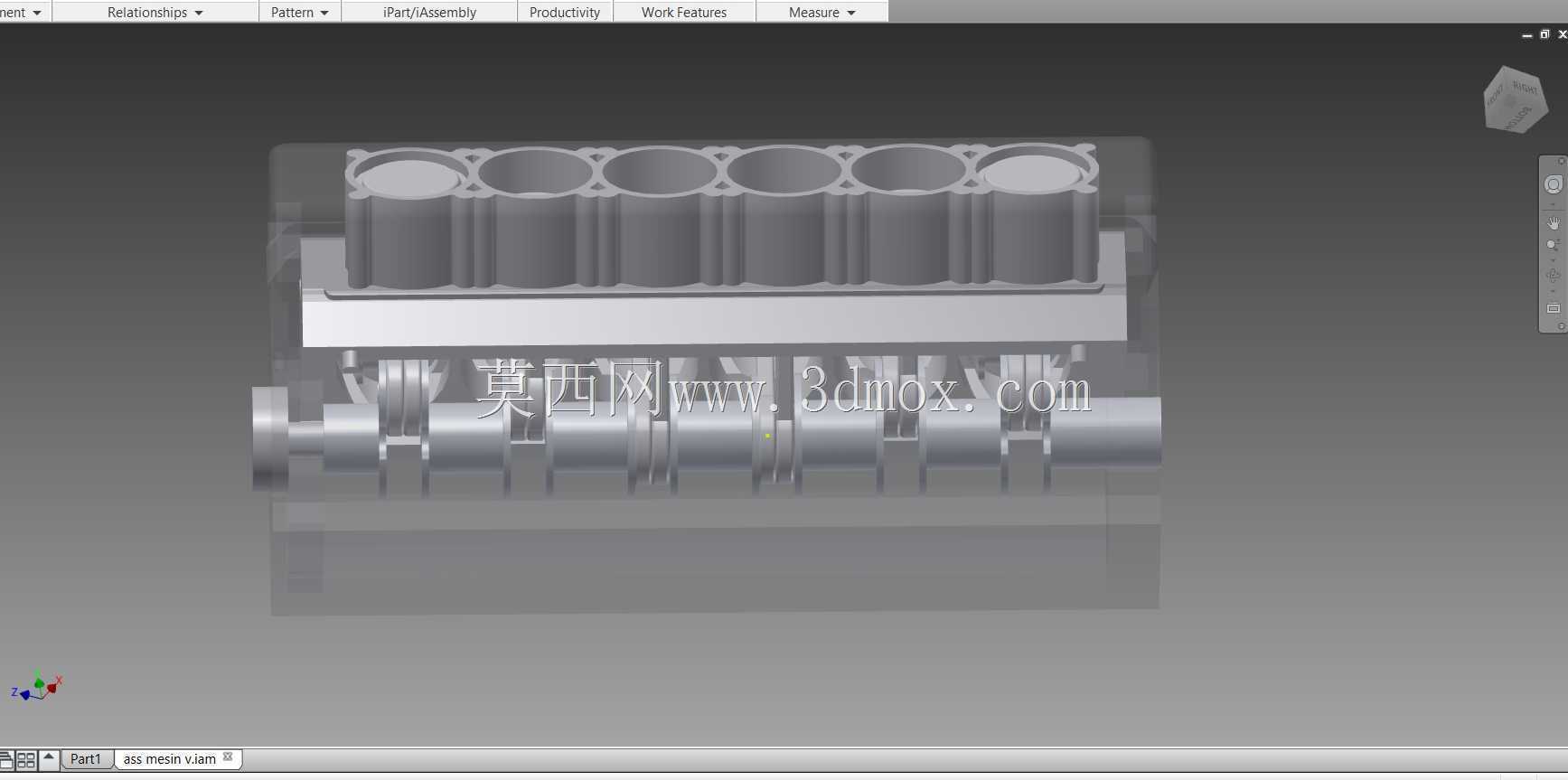Image resolution: width=1568 pixels, height=780 pixels.
Task: Minimize the document window
Action: [x=1527, y=35]
